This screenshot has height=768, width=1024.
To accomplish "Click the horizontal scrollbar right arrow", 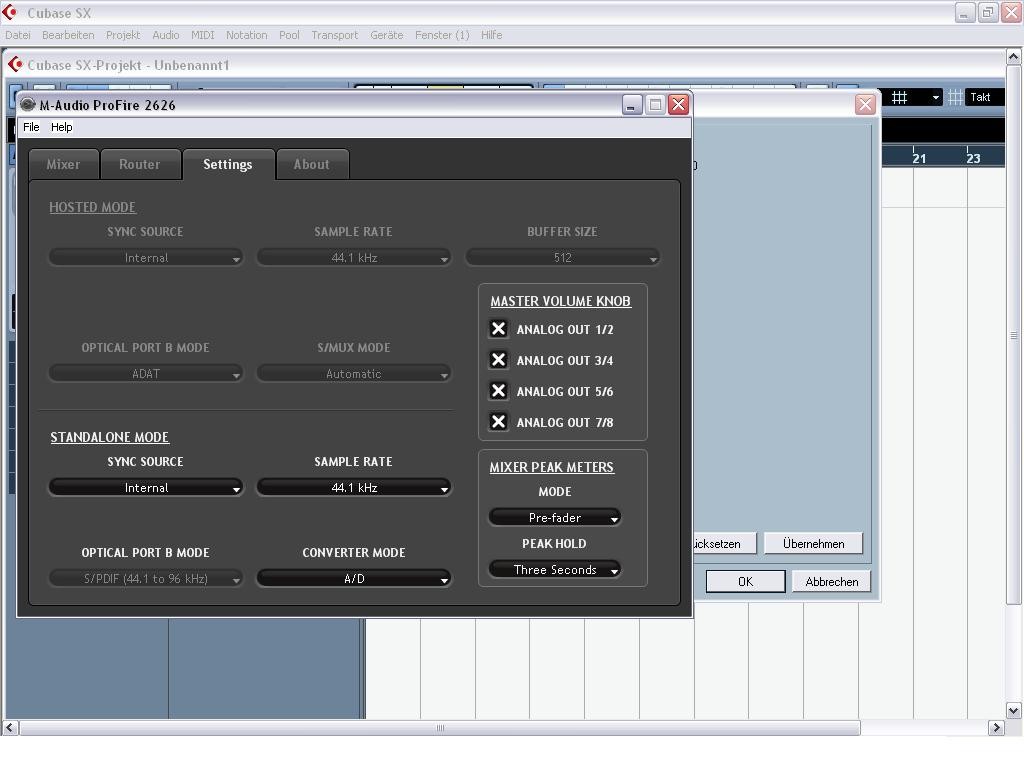I will click(x=996, y=727).
